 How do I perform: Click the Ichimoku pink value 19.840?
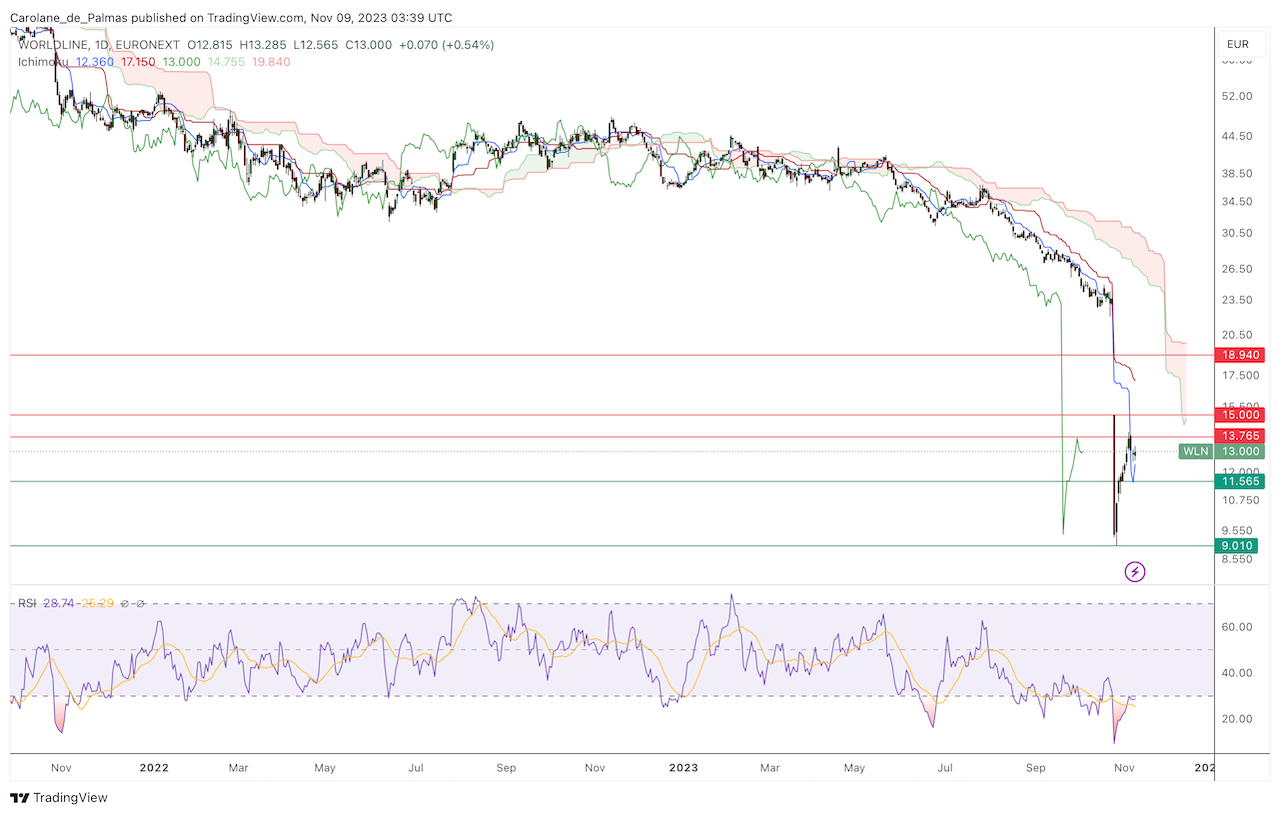tap(270, 61)
